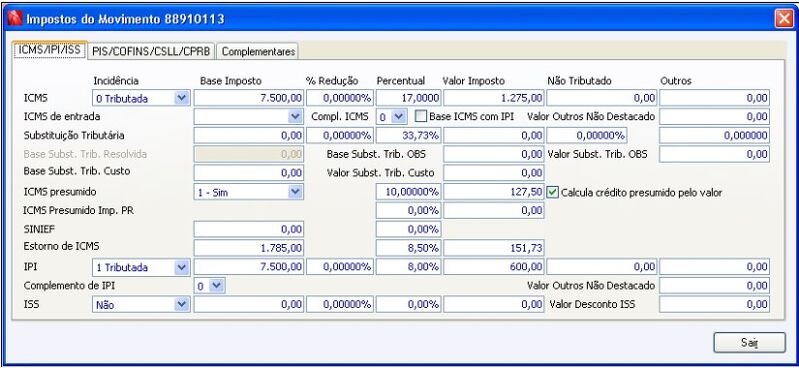Viewport: 799px width, 368px height.
Task: Switch to the PIS/COFINS/CSLL/CPRB tab
Action: 151,51
